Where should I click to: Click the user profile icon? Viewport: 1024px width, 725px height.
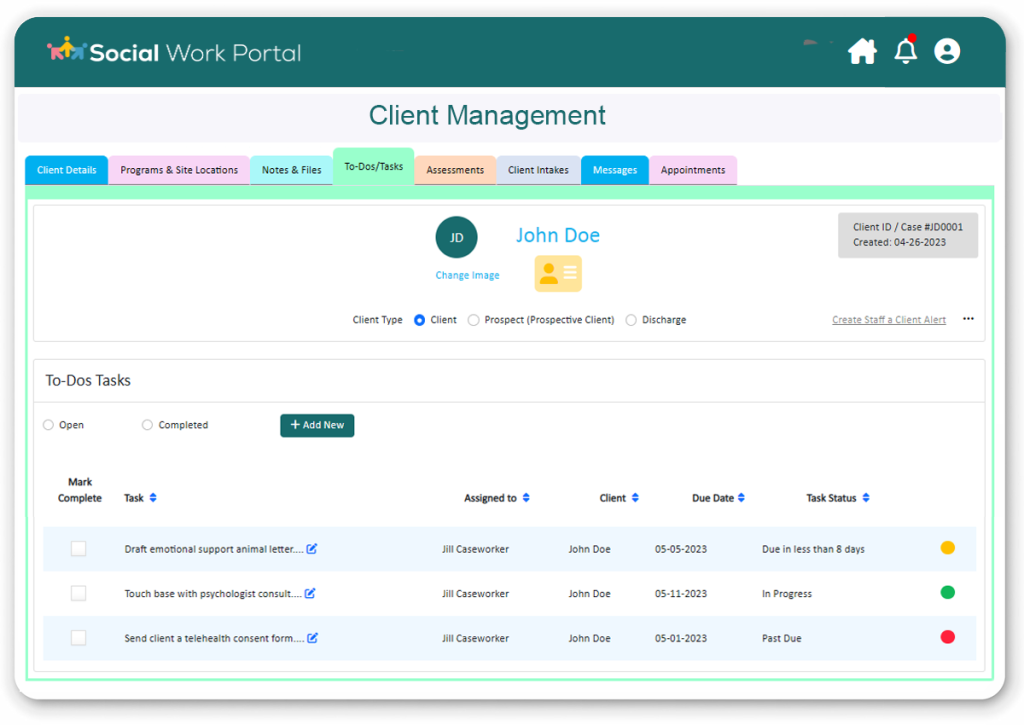pyautogui.click(x=947, y=51)
